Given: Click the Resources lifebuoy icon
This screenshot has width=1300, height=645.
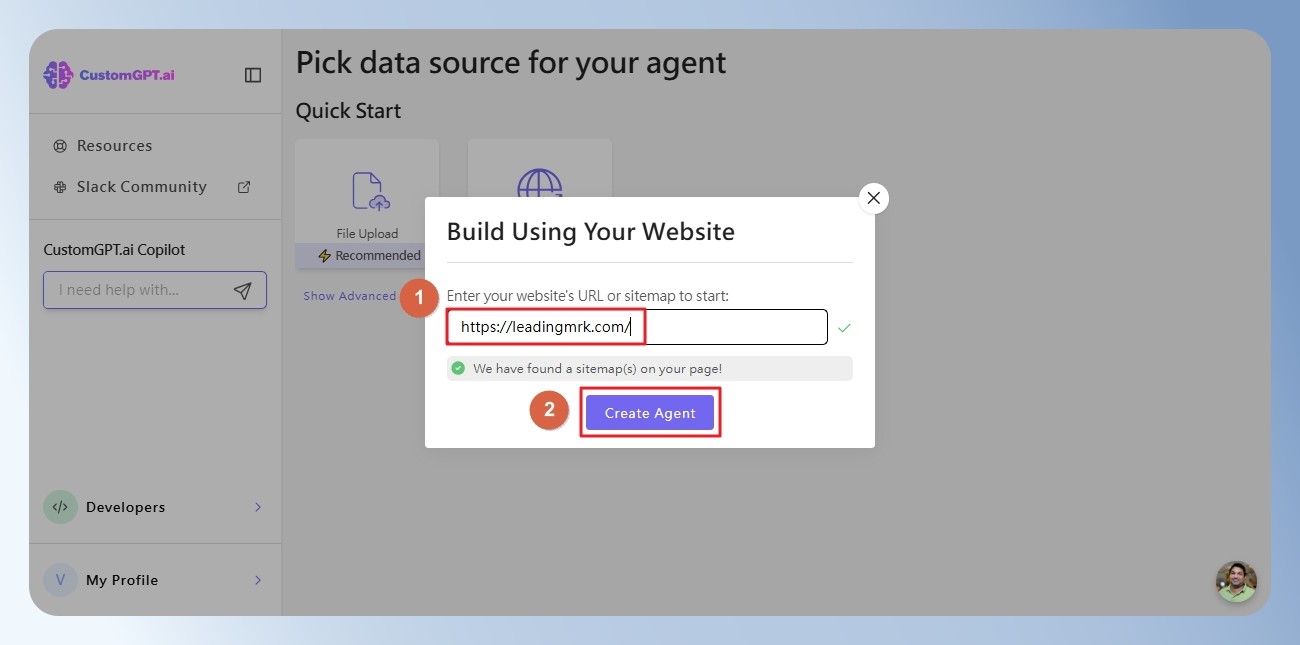Looking at the screenshot, I should click(60, 146).
